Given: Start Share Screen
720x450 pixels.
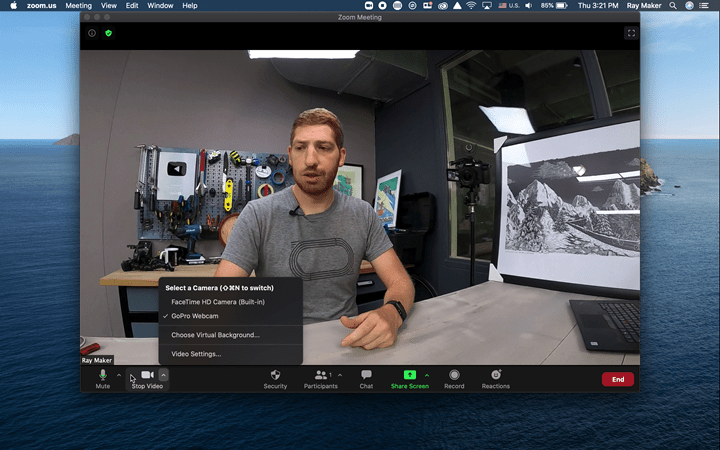Looking at the screenshot, I should click(x=410, y=379).
